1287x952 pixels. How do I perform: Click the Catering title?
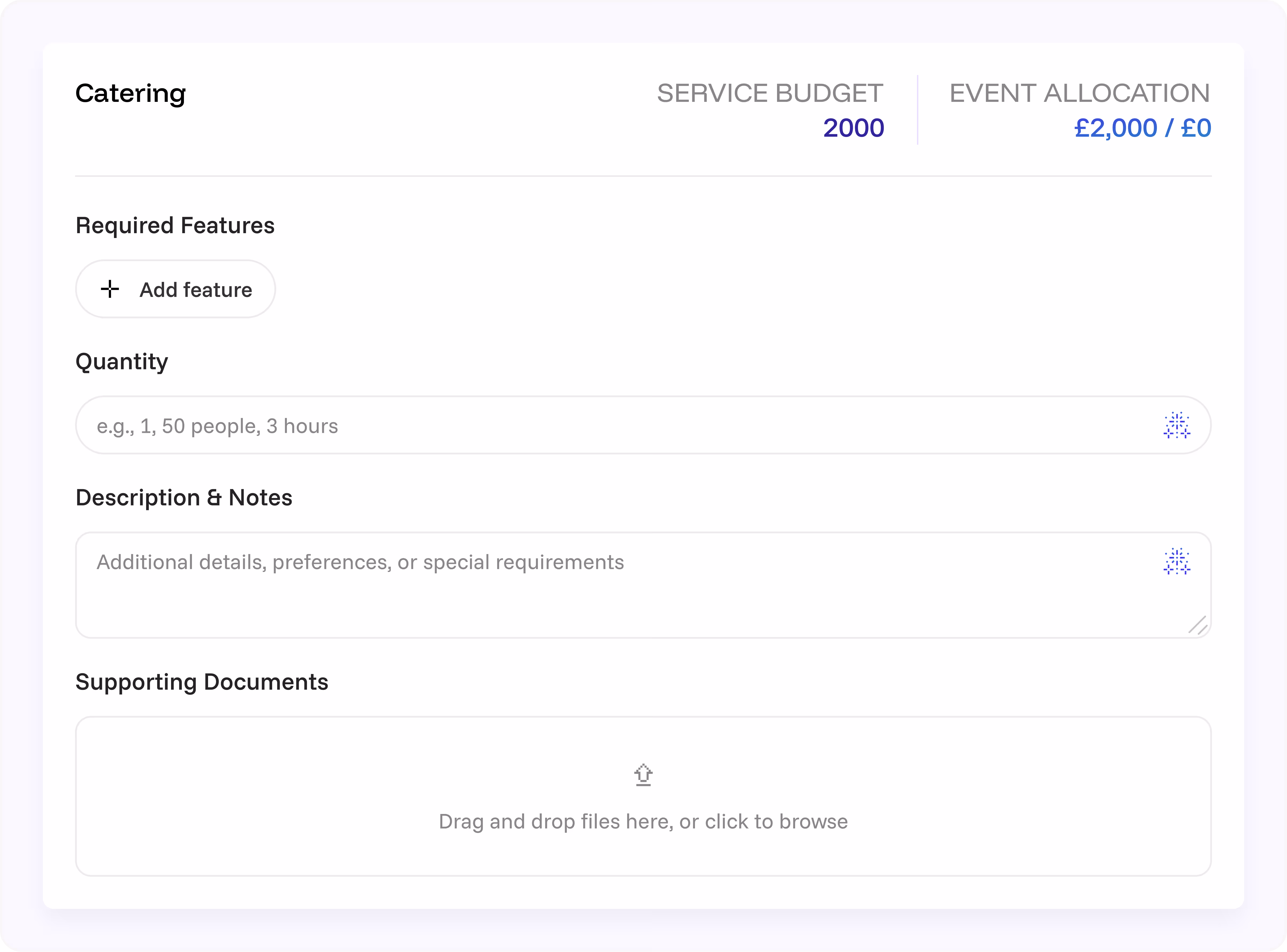(x=131, y=93)
